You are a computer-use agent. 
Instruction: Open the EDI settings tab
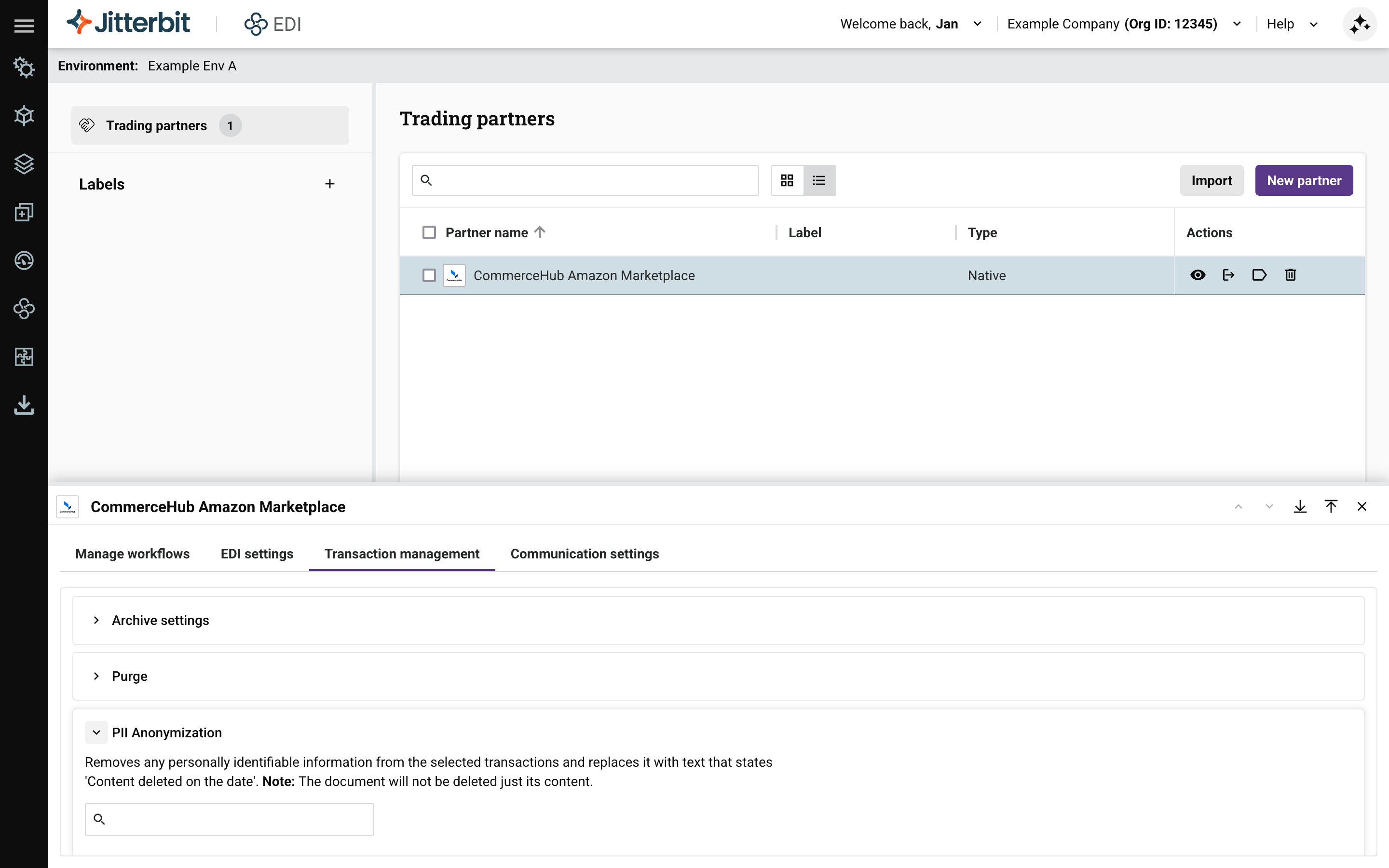click(257, 554)
